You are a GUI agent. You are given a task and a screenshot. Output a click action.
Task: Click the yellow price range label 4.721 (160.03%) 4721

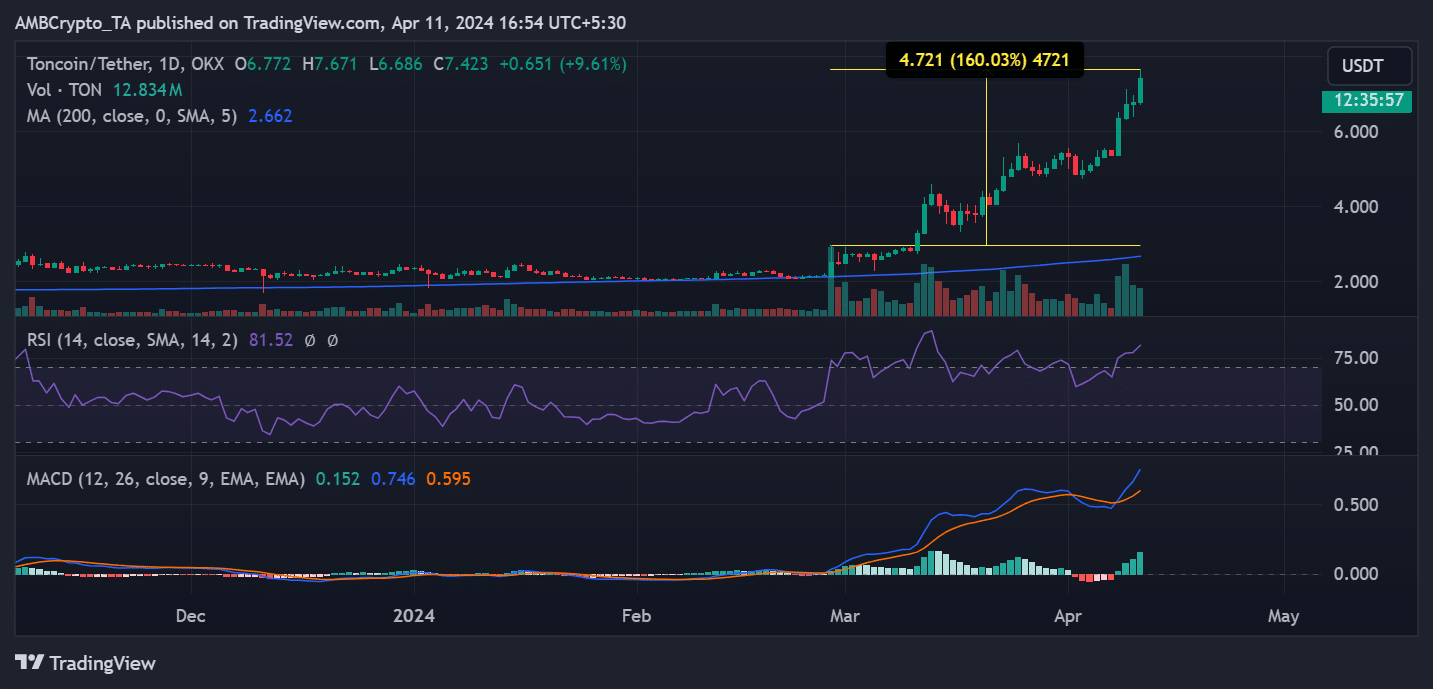click(x=985, y=60)
